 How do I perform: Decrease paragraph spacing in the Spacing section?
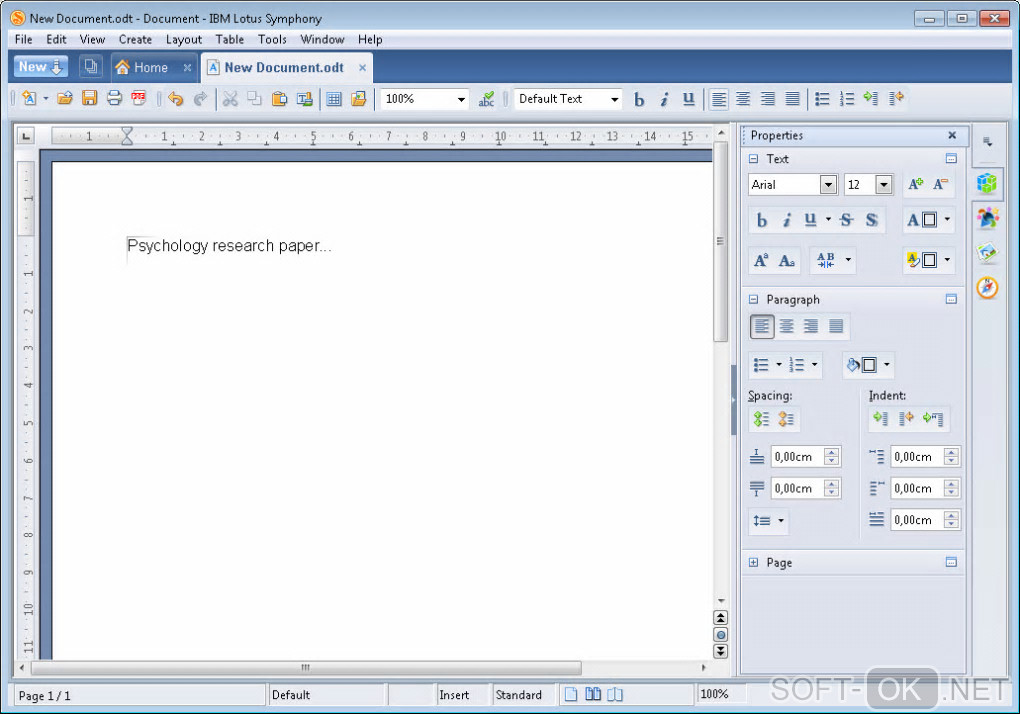pos(786,419)
